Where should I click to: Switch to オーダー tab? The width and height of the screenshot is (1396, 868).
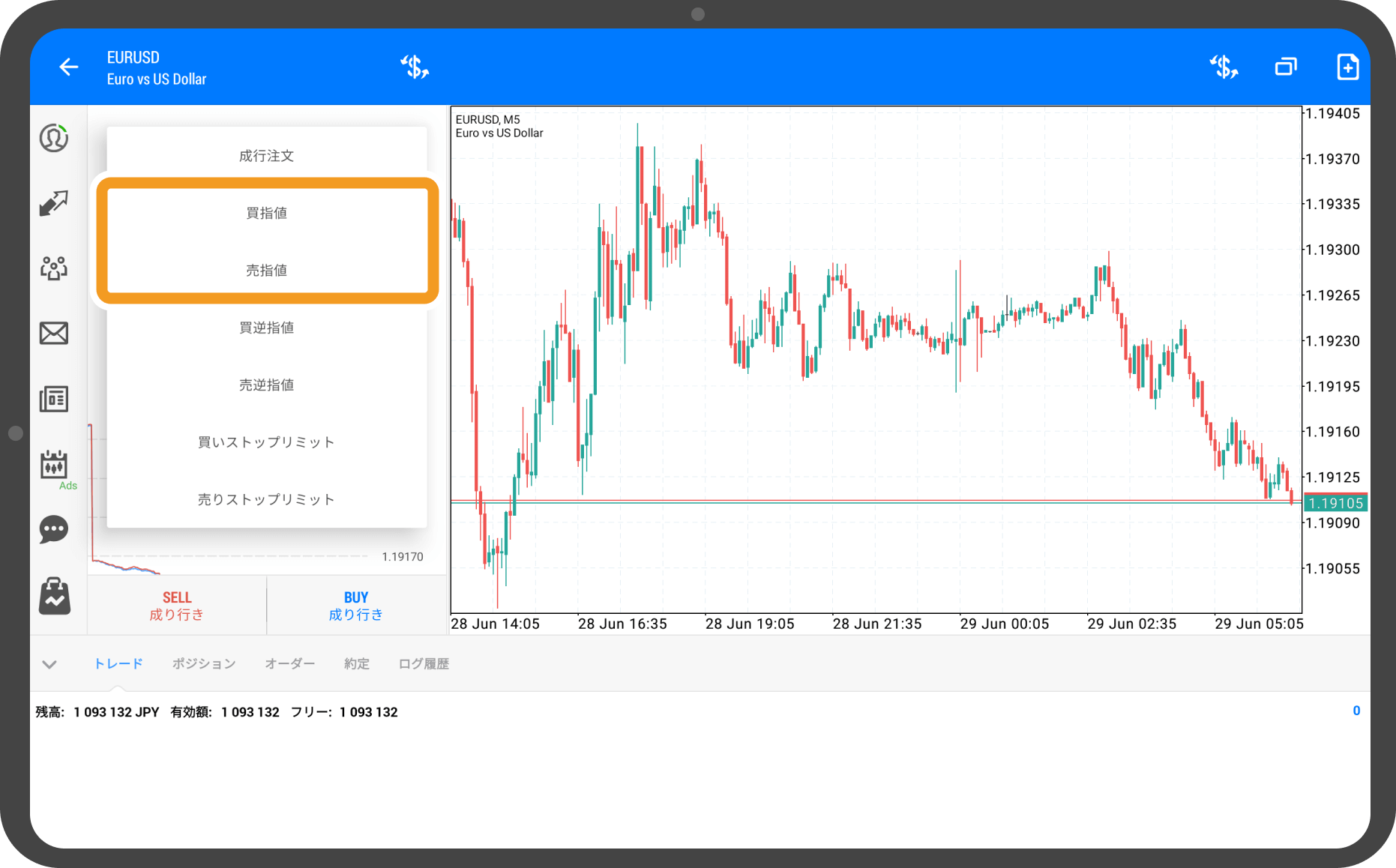290,664
